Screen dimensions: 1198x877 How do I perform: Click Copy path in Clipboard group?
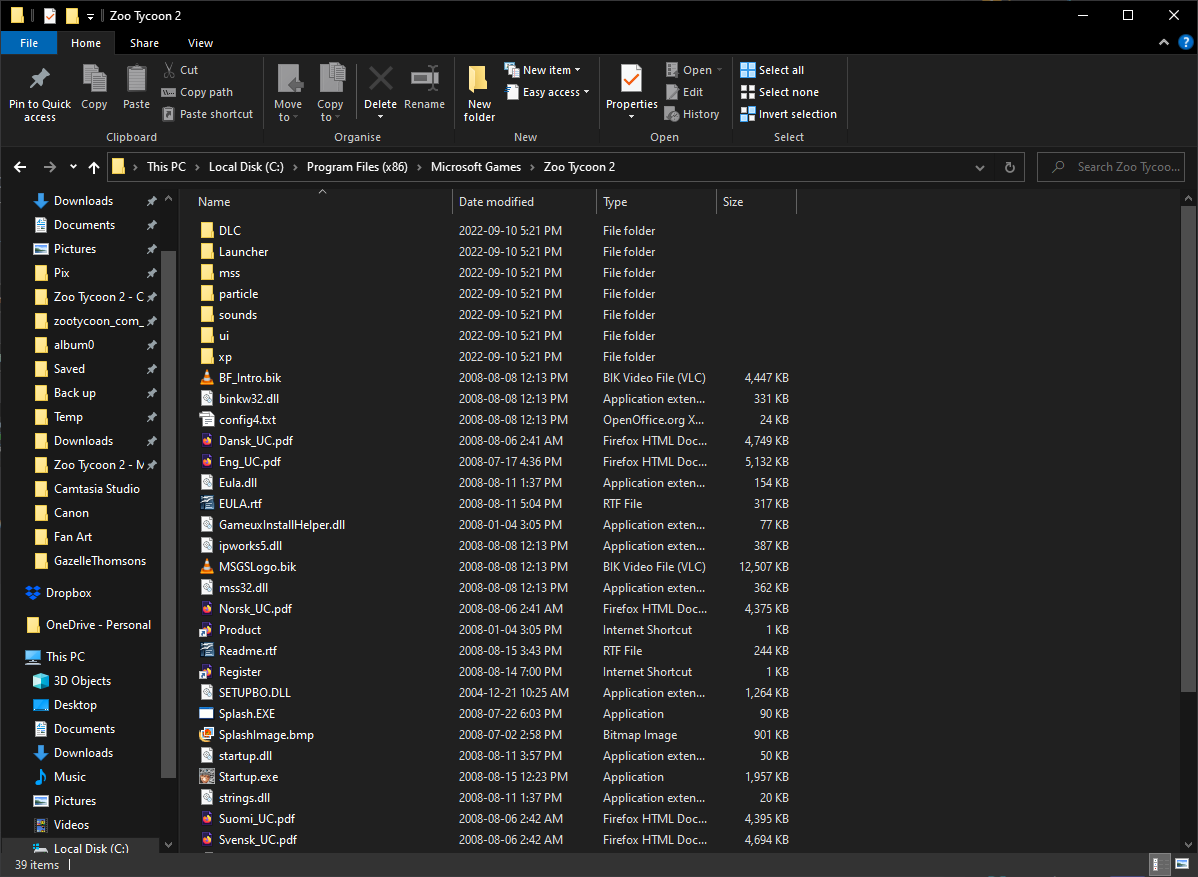[x=198, y=92]
